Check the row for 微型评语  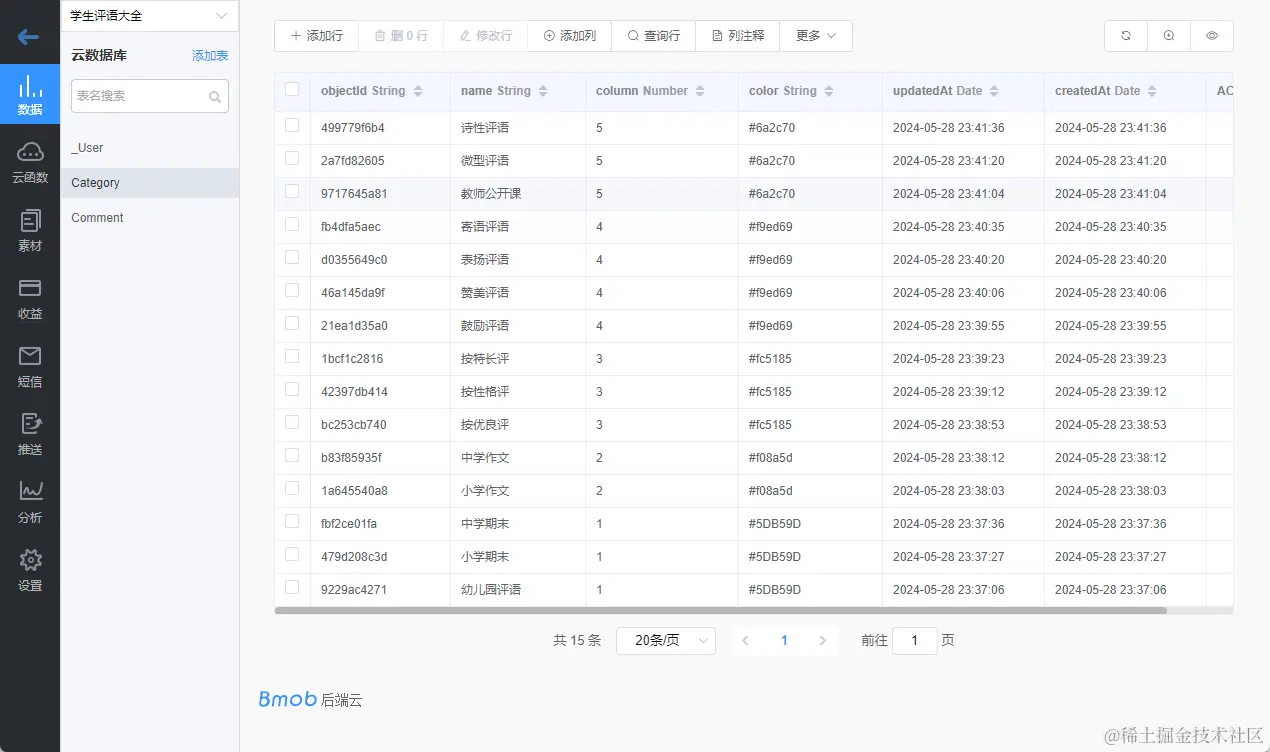tap(292, 159)
